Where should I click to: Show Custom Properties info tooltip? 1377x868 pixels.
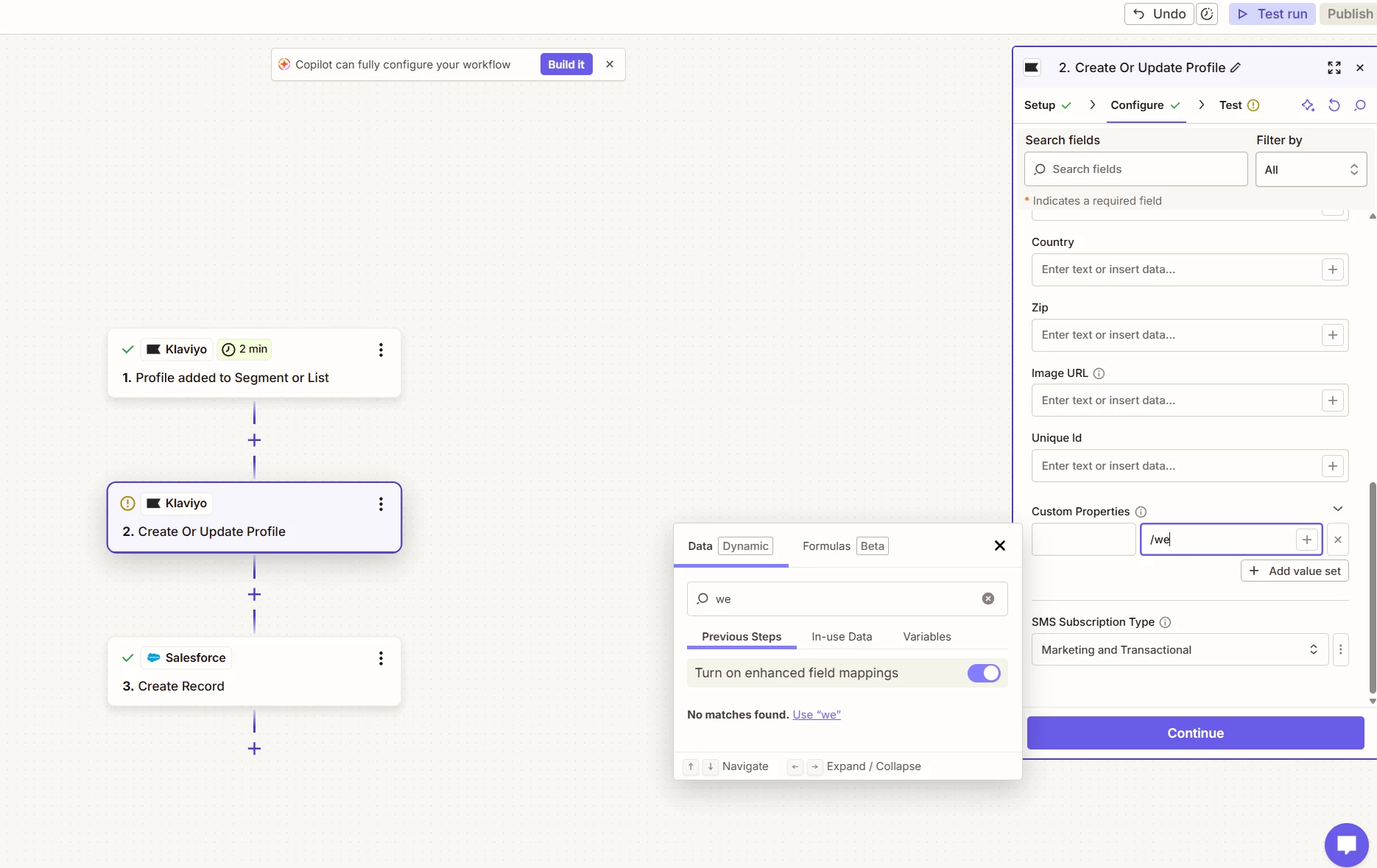[x=1141, y=512]
